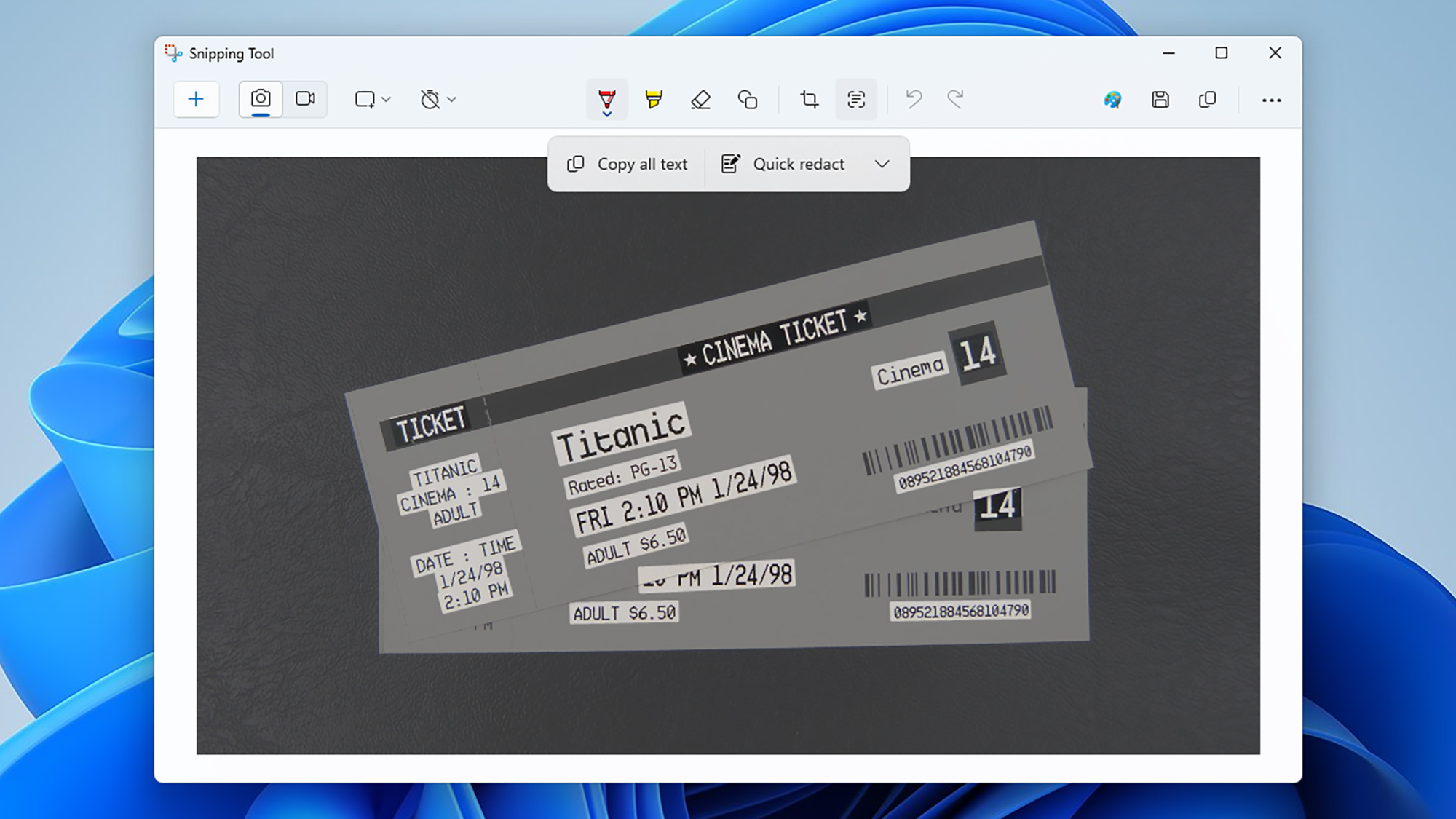Select the red marker/pen tool

pos(606,98)
